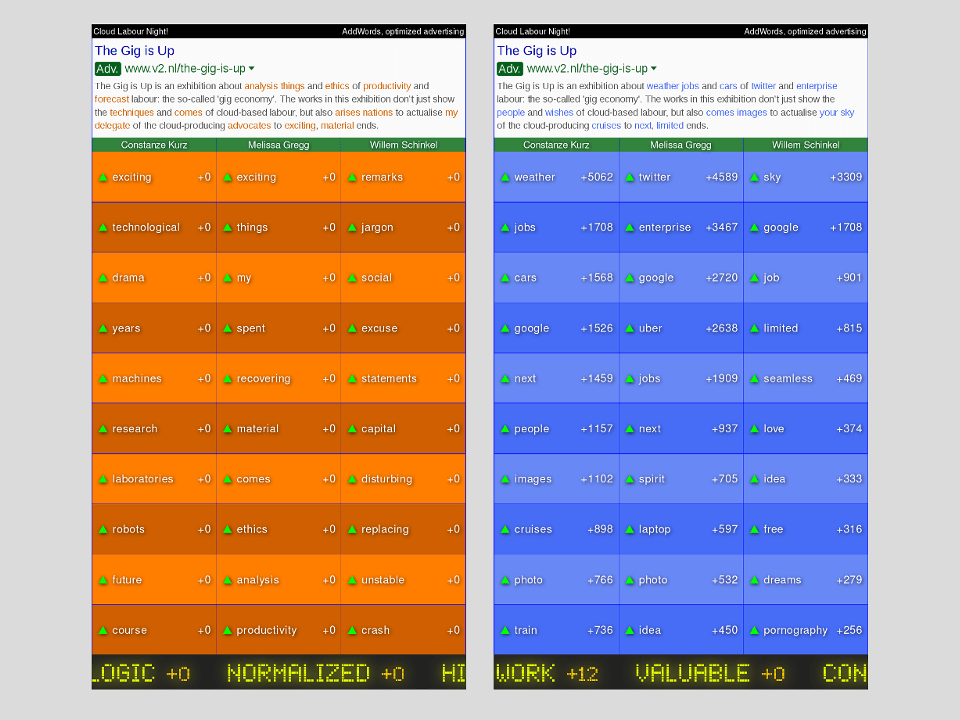The image size is (960, 720).
Task: Click the green arrow icon next to 'jargon'
Action: 352,227
